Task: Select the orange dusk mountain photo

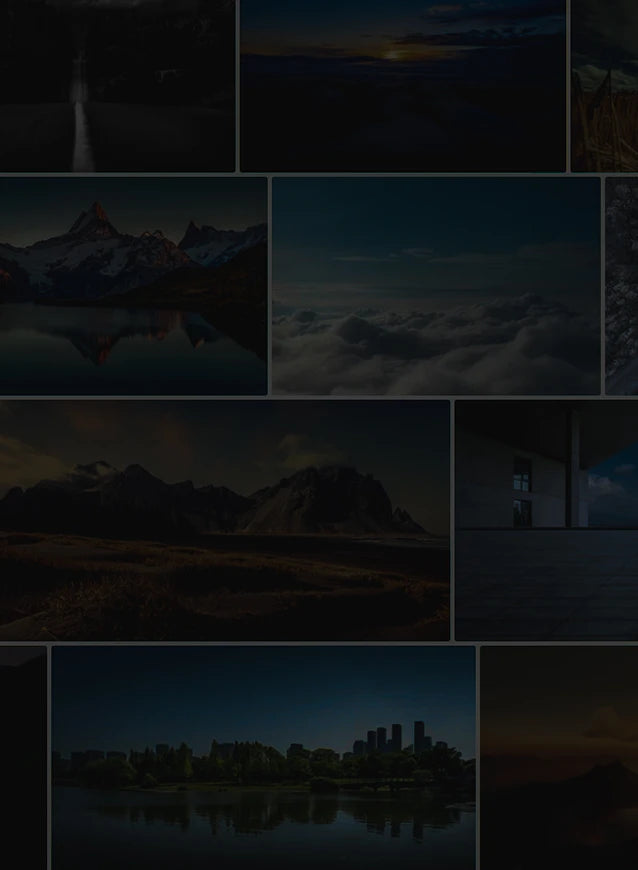Action: coord(558,757)
